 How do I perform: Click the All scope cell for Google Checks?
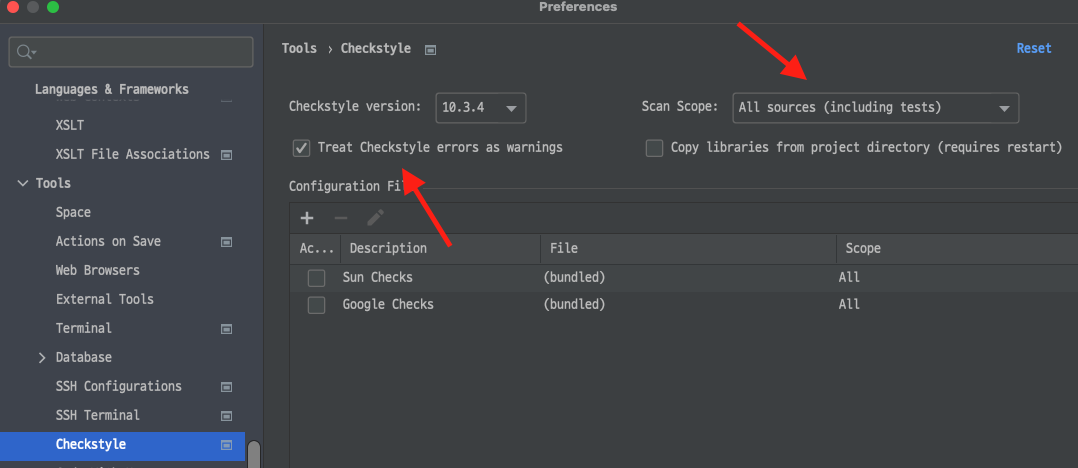coord(849,304)
